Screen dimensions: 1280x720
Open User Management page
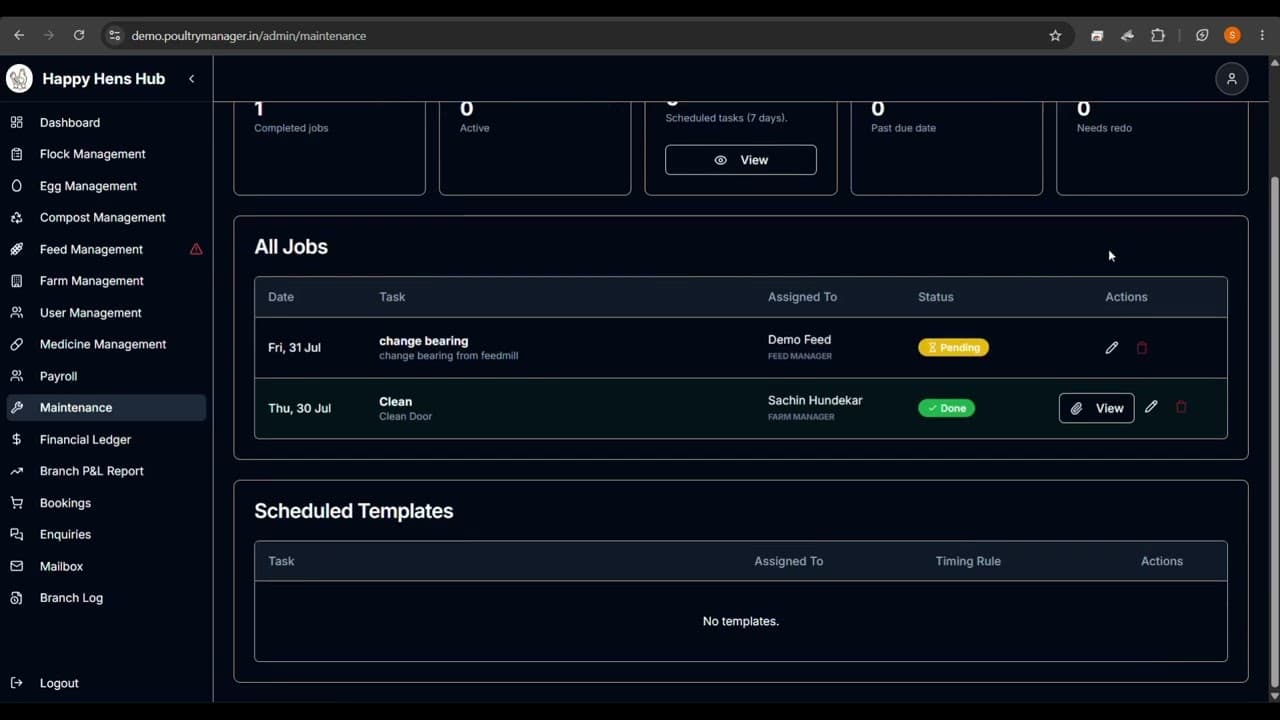click(106, 313)
